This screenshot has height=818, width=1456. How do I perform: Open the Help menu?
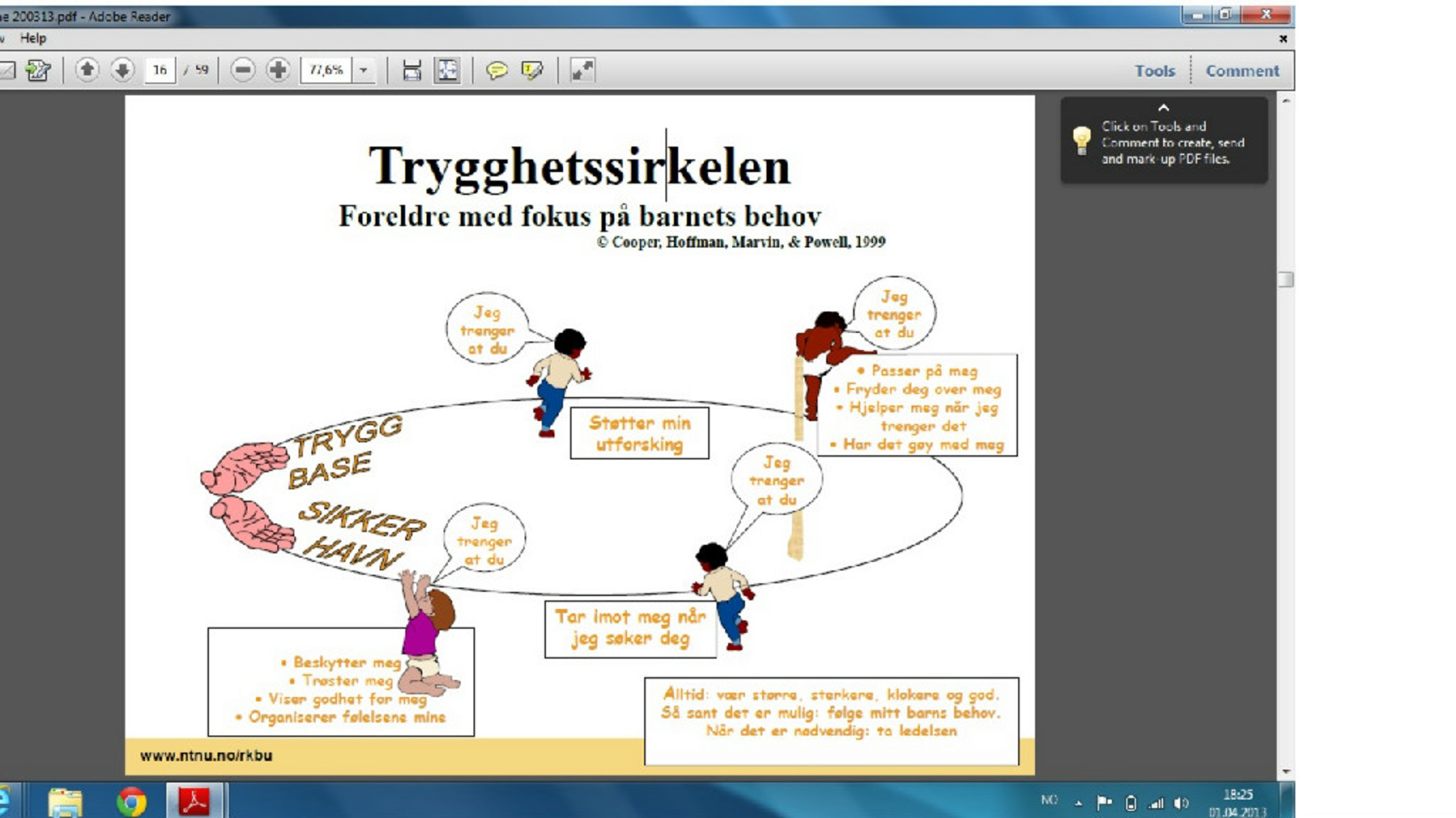pos(33,38)
